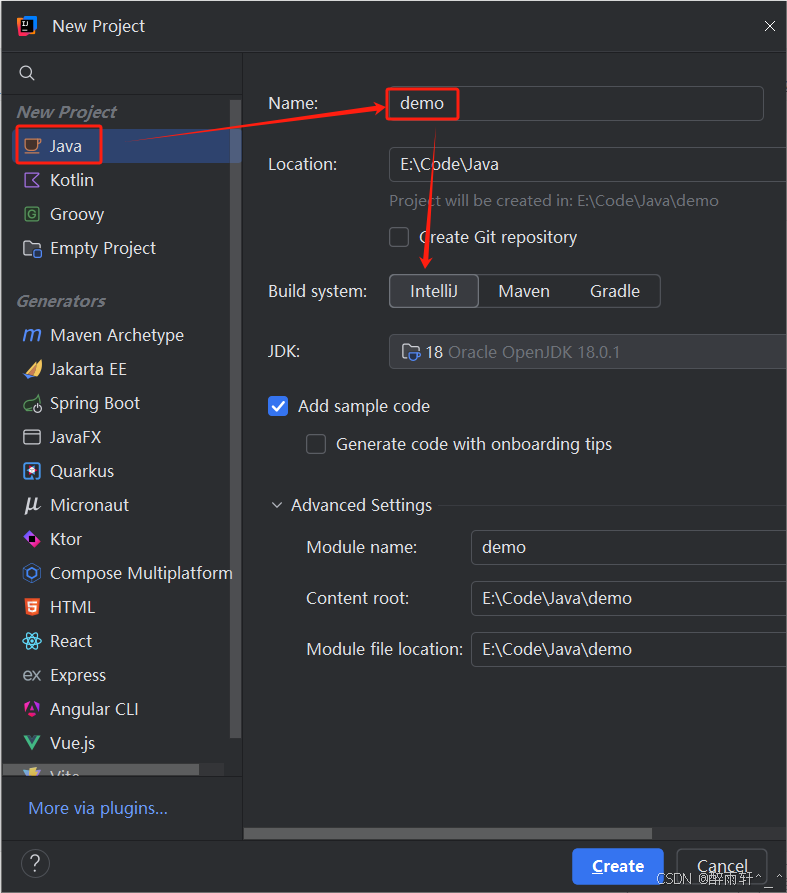Click the Quarkus generator icon

point(32,471)
